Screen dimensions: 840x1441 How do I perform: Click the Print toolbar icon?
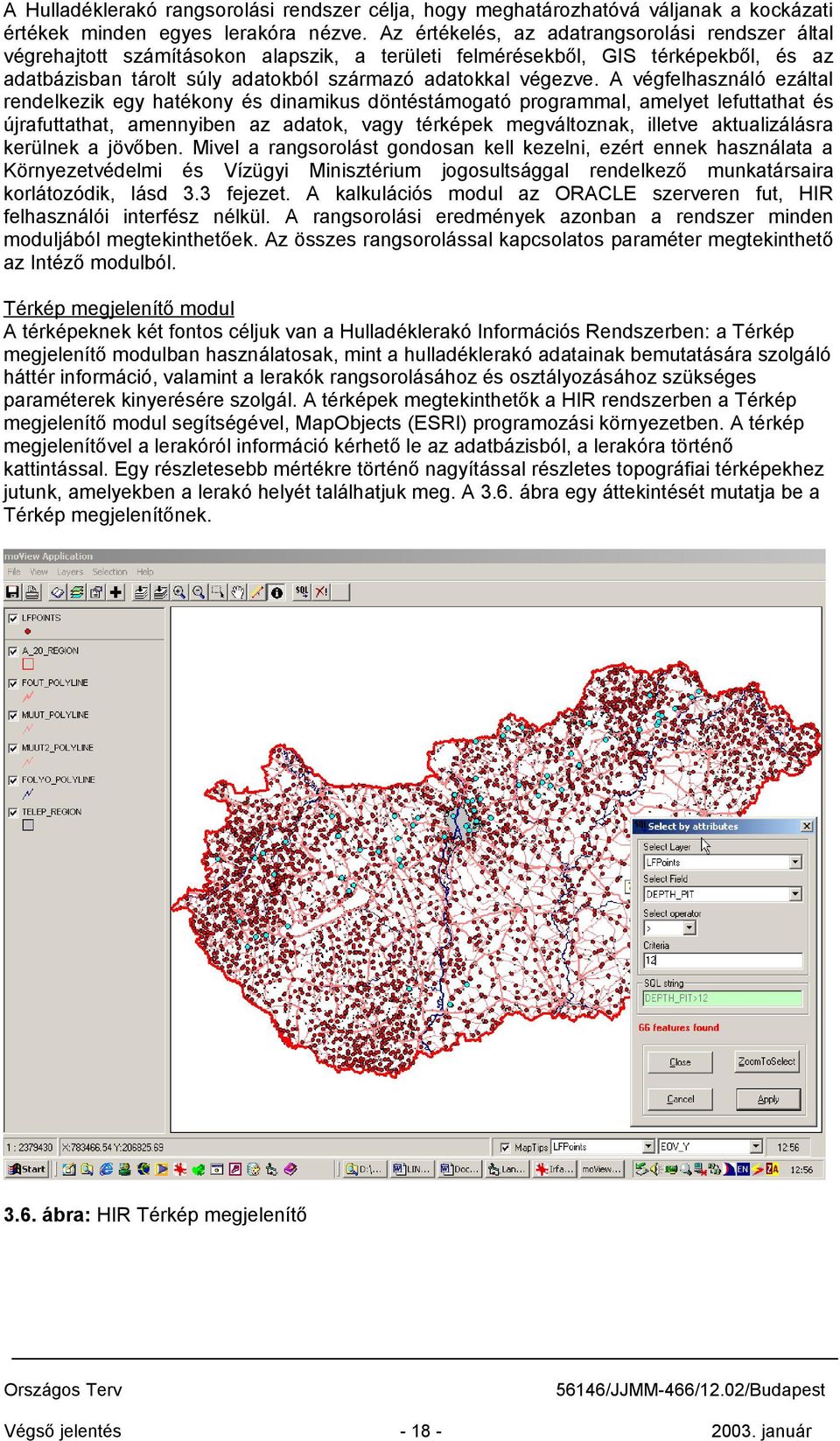(31, 592)
